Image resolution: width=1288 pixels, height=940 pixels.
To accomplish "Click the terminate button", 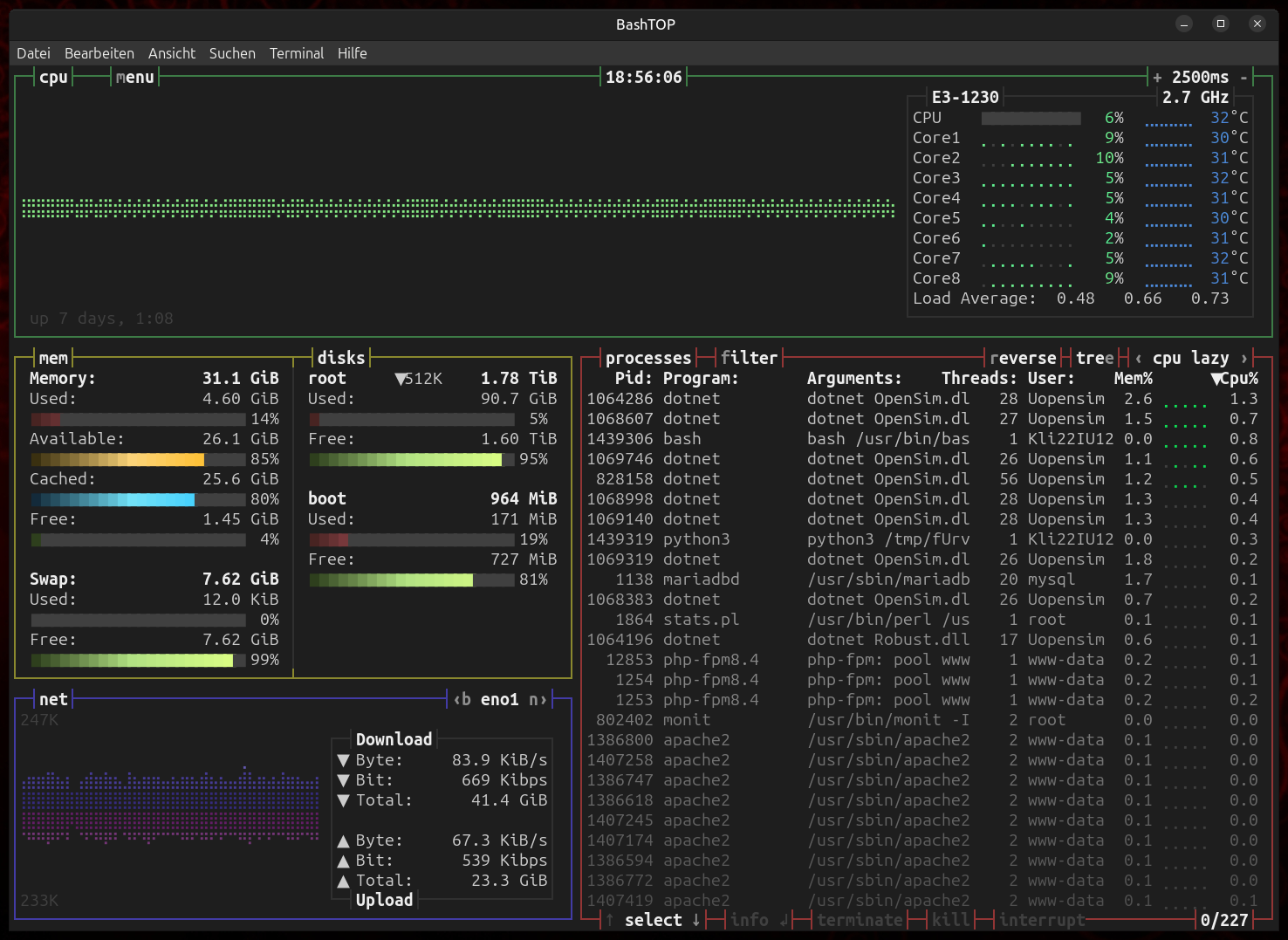I will 860,920.
